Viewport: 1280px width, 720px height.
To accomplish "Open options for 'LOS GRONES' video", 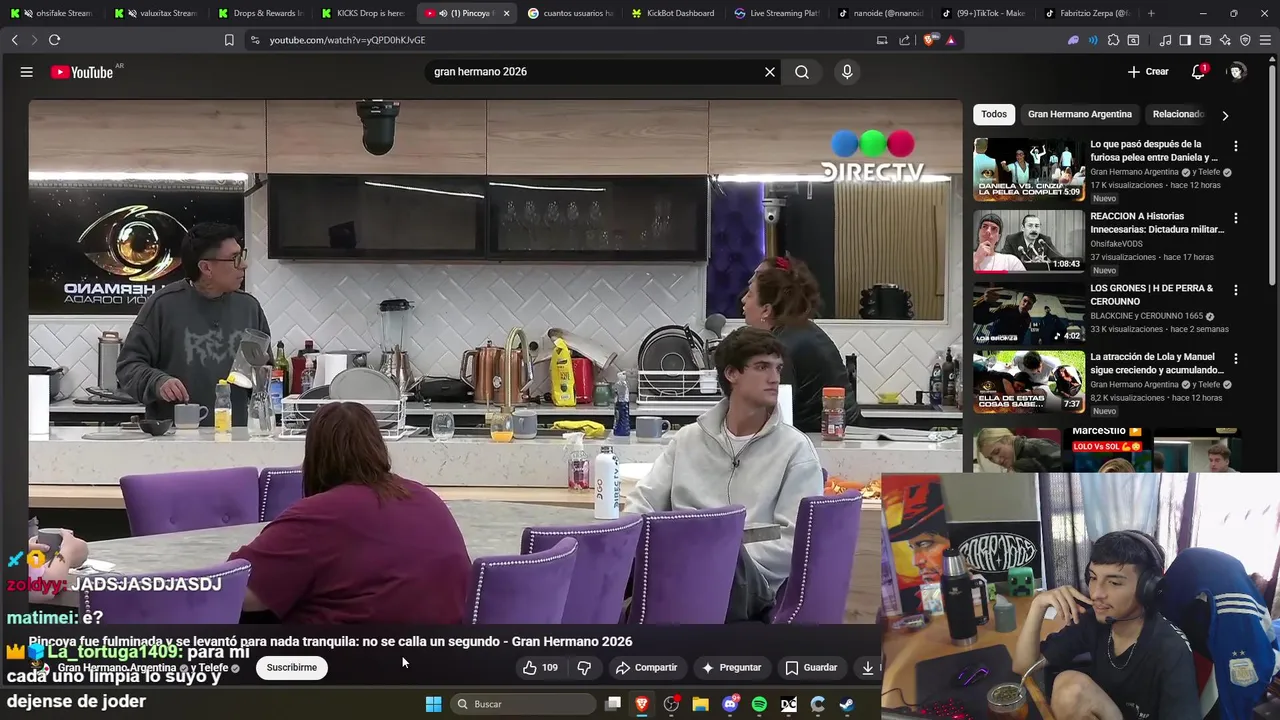I will (x=1235, y=290).
